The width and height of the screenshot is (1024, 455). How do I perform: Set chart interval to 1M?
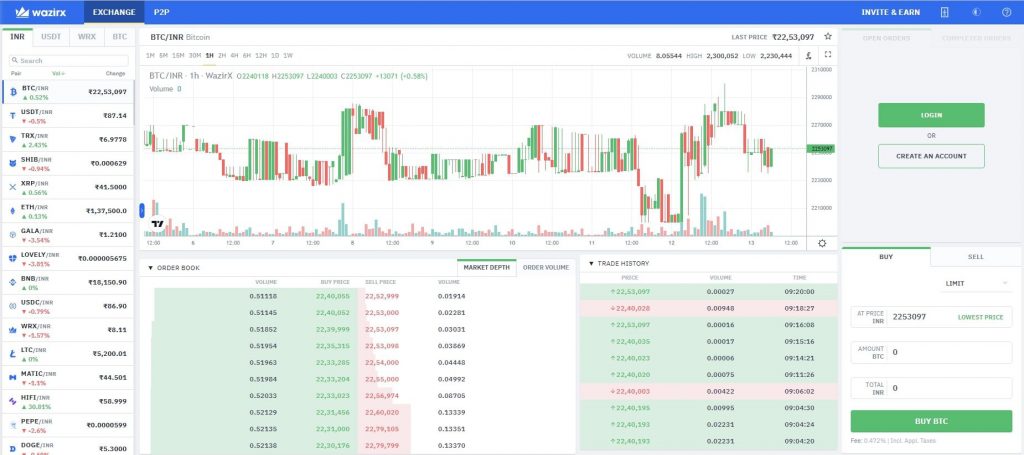(x=150, y=55)
